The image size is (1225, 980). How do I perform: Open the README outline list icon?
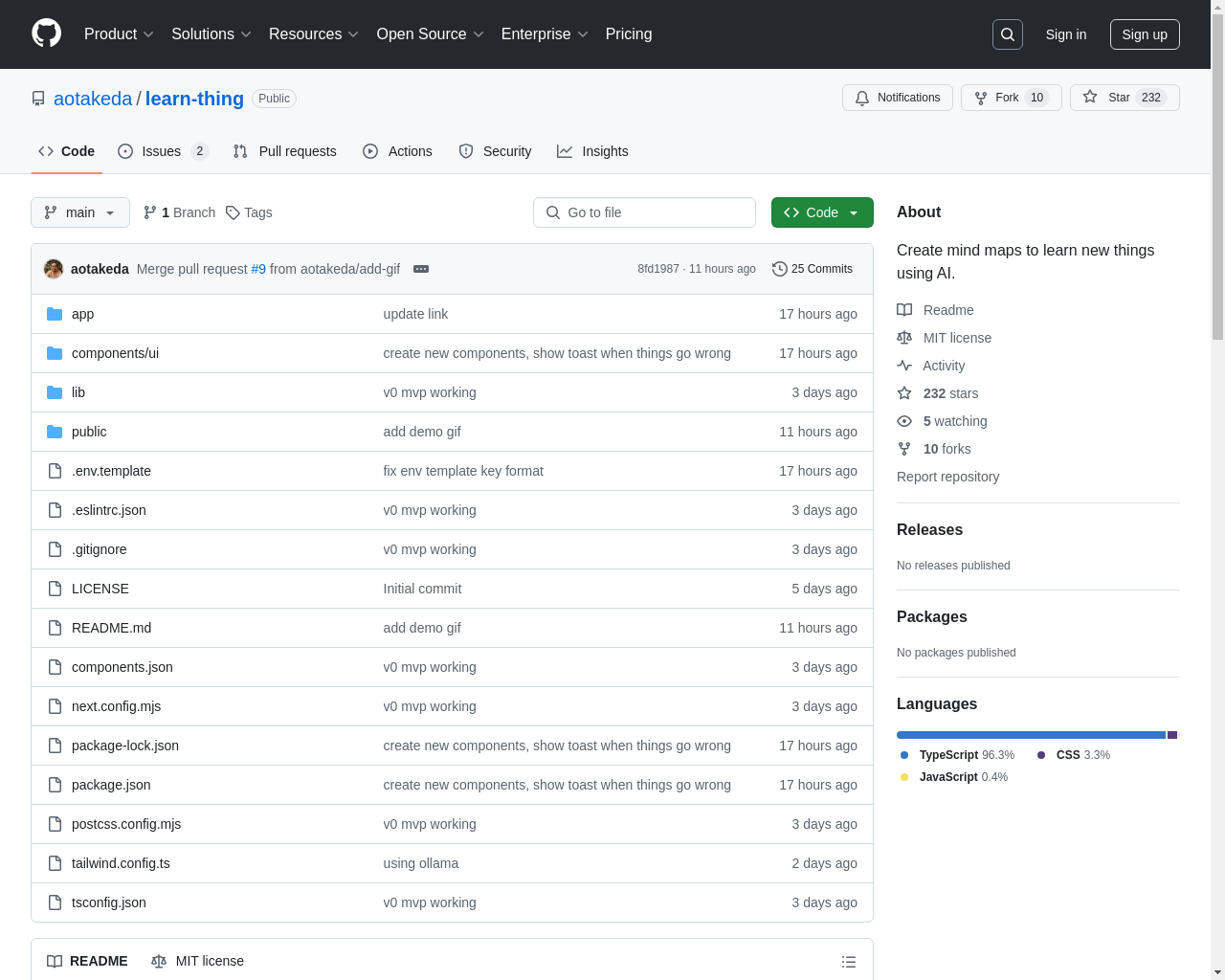pyautogui.click(x=849, y=962)
